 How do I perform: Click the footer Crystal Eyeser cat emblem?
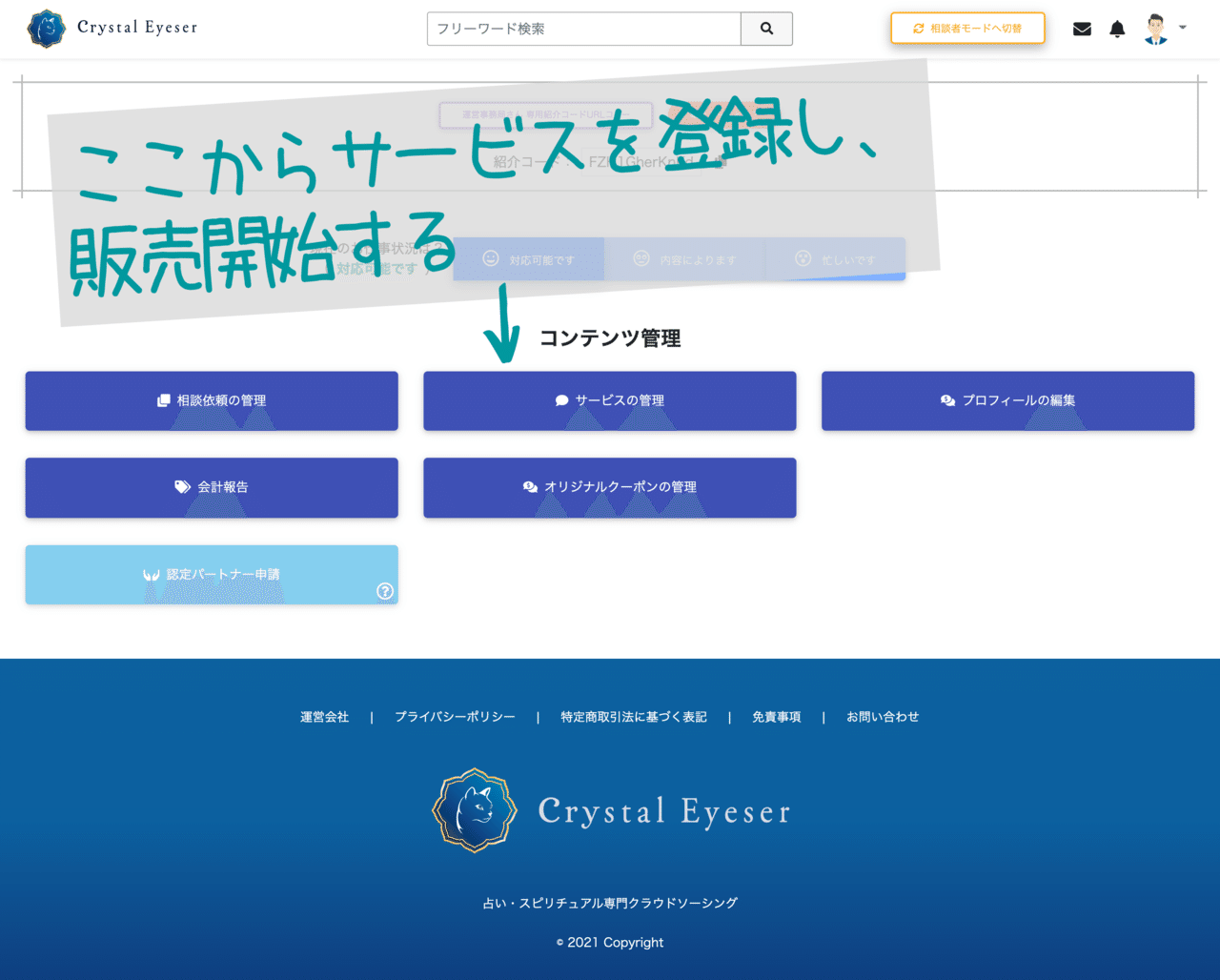point(475,810)
